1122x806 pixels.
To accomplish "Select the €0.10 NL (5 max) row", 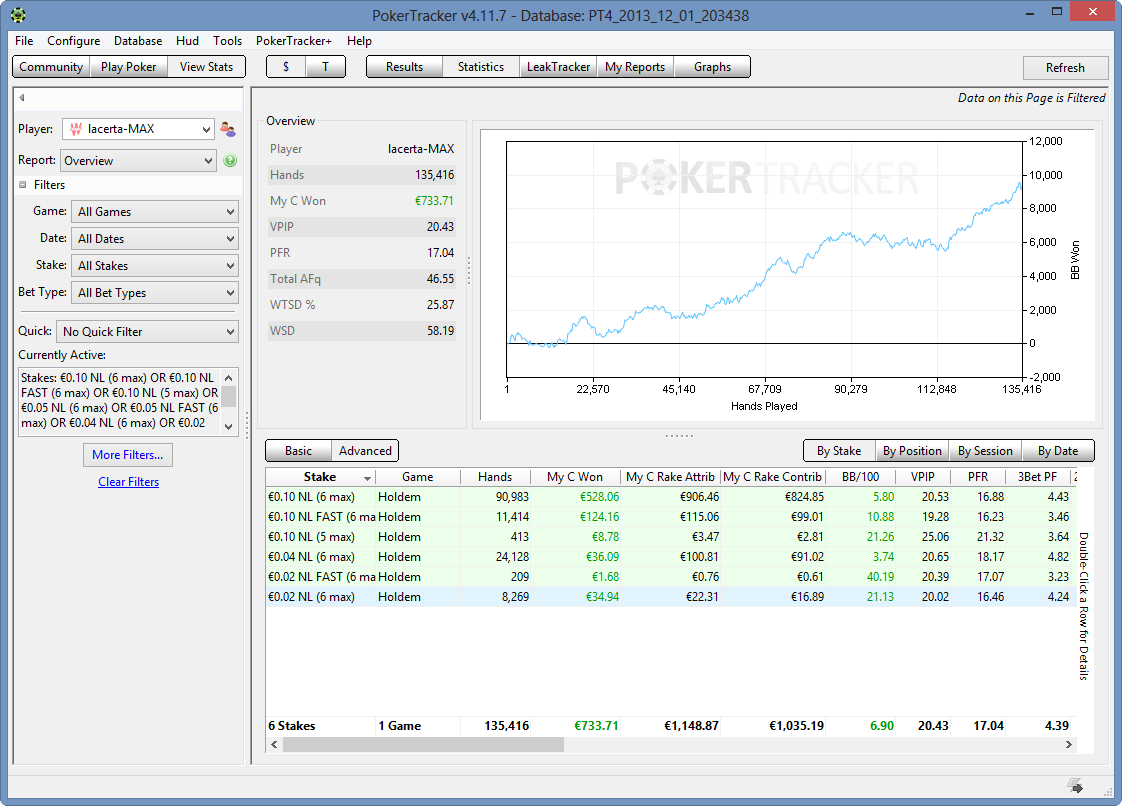I will (x=670, y=537).
